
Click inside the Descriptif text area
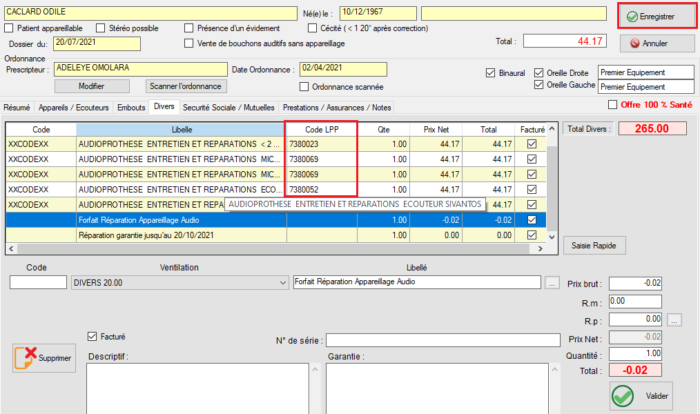197,389
